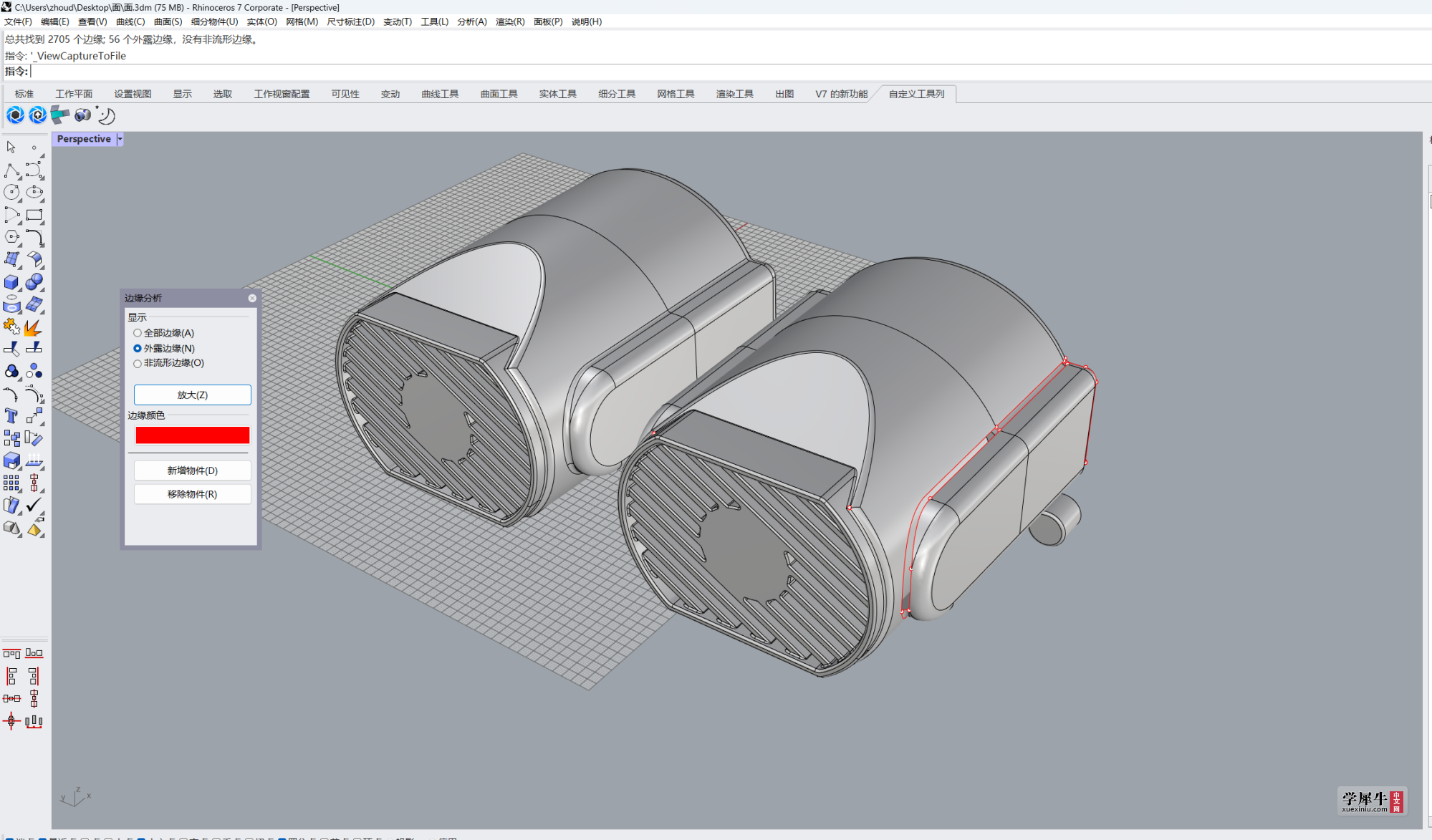Select the control point Curve tool

click(34, 170)
